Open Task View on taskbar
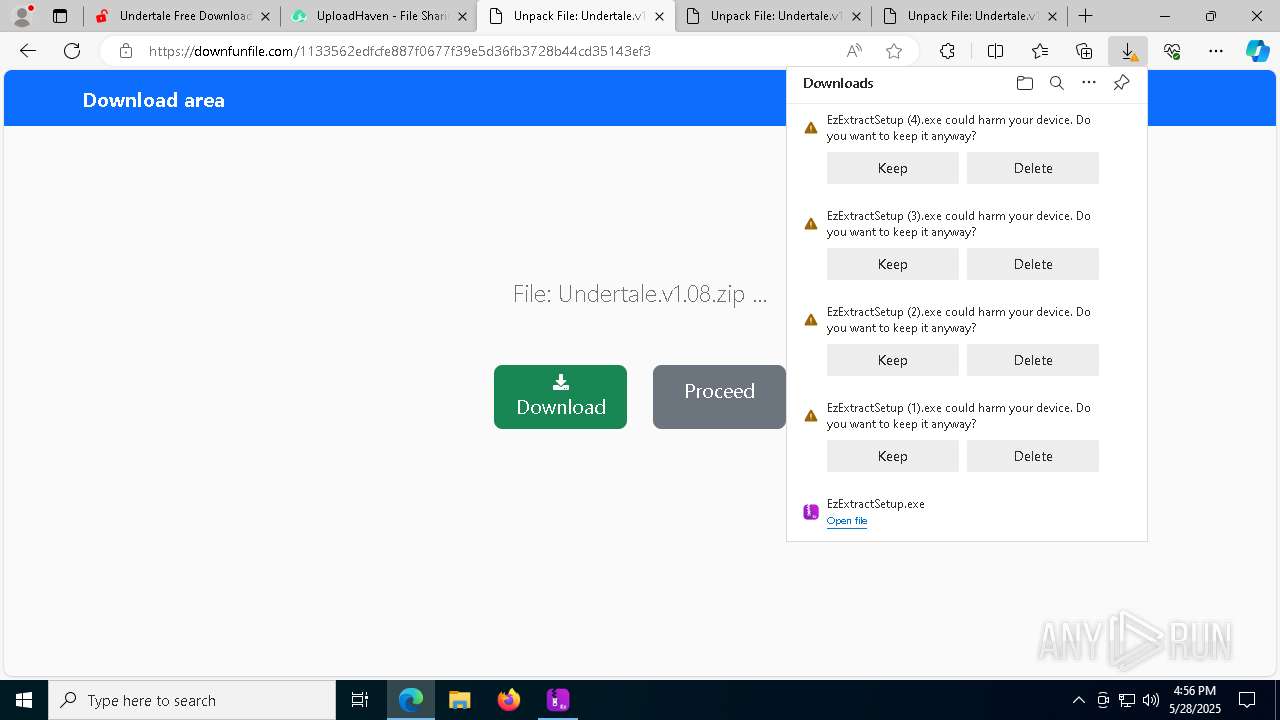Screen dimensions: 1280x720 (360, 700)
